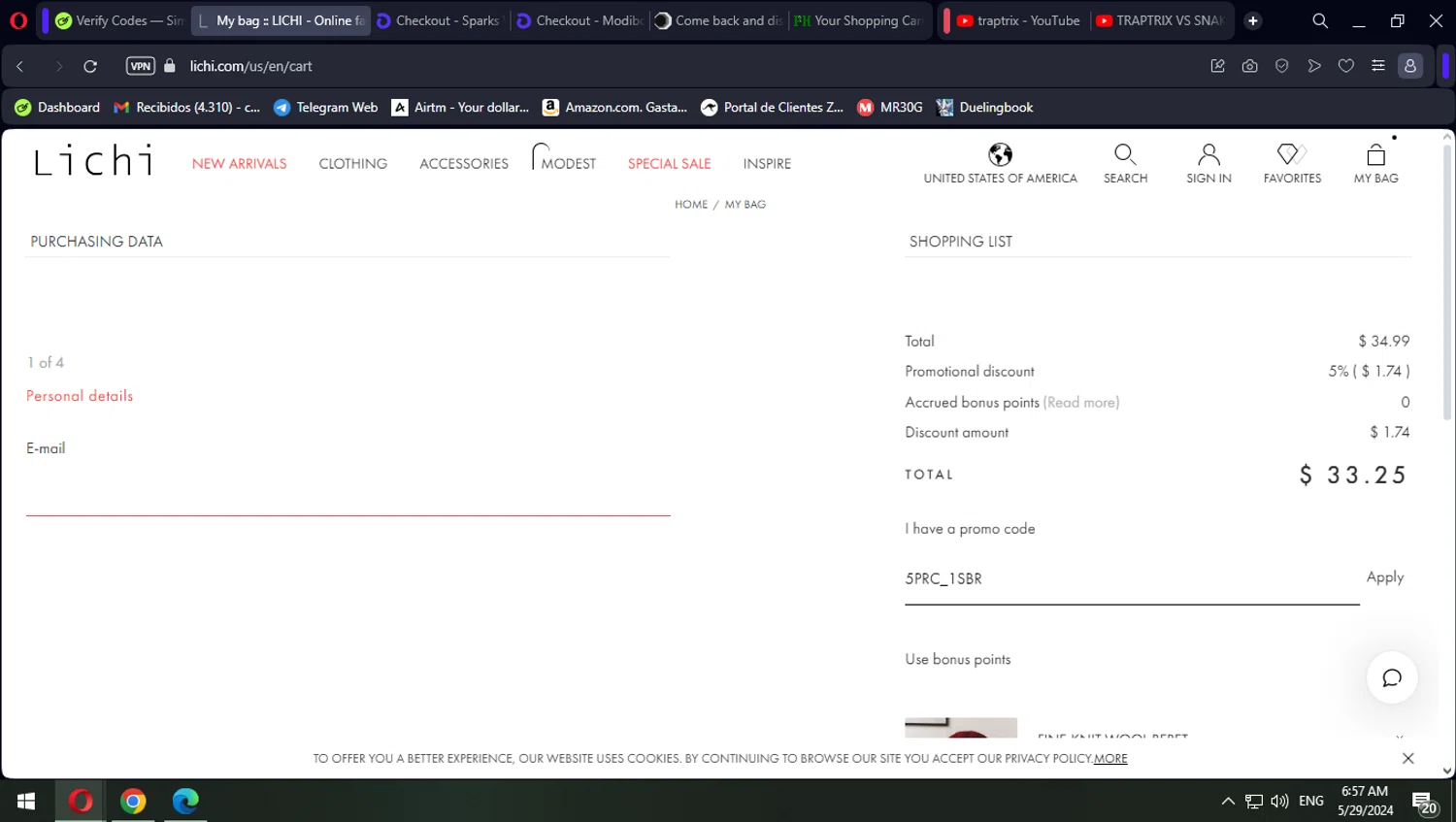Viewport: 1456px width, 822px height.
Task: Click Use bonus points
Action: pyautogui.click(x=958, y=660)
